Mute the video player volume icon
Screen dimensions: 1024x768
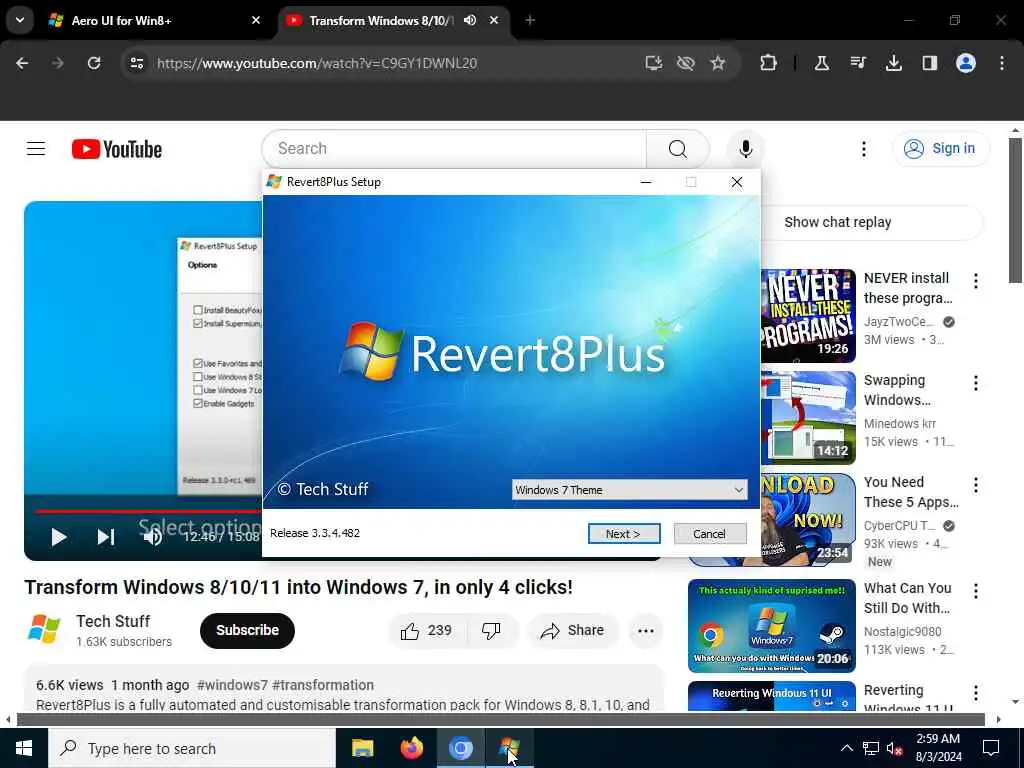coord(153,537)
